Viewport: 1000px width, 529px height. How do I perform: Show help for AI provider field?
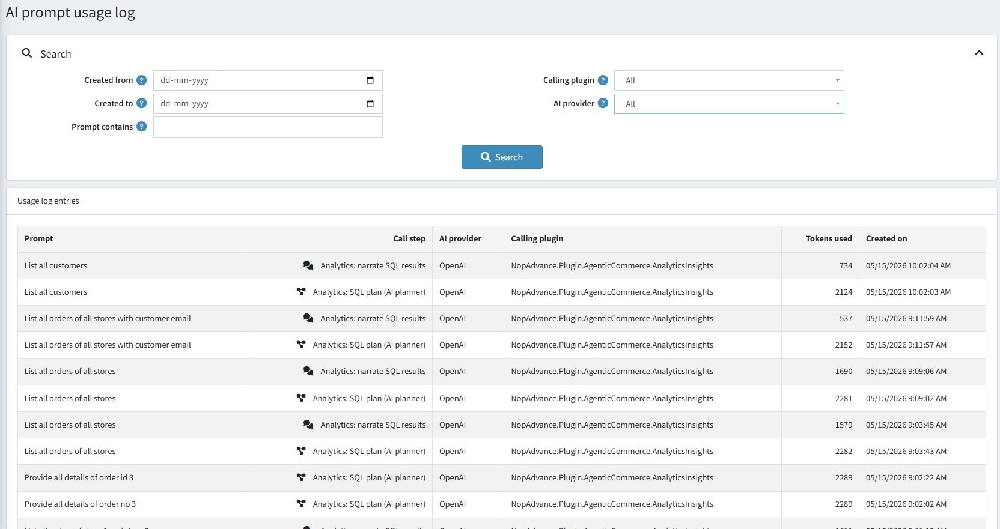(603, 103)
